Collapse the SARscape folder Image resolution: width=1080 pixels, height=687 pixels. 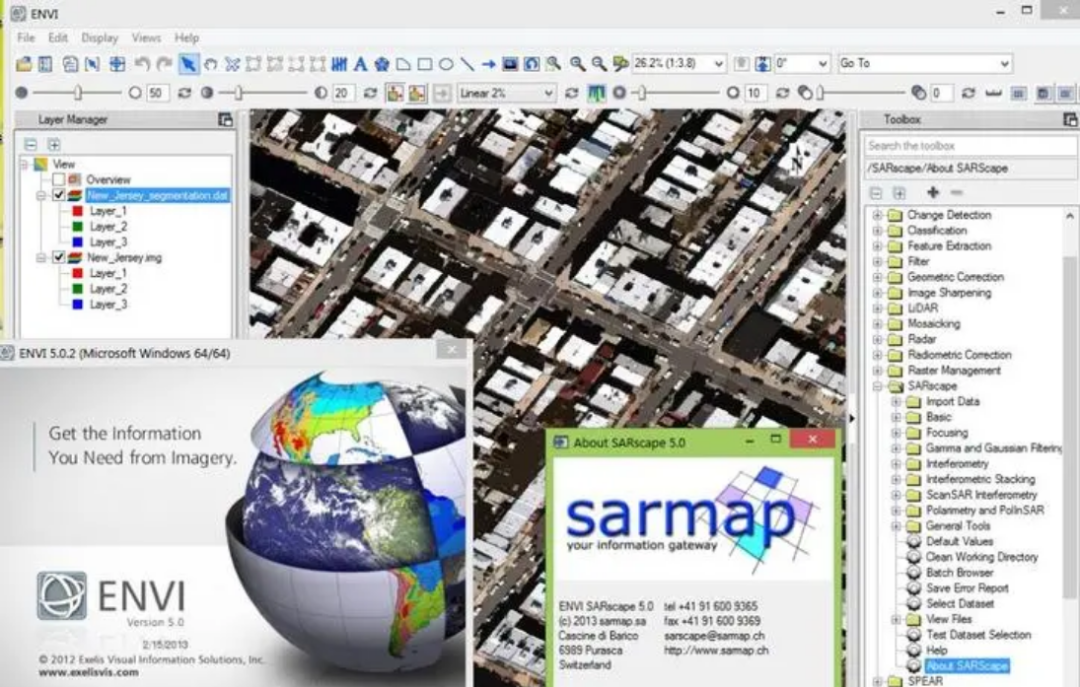pos(877,387)
